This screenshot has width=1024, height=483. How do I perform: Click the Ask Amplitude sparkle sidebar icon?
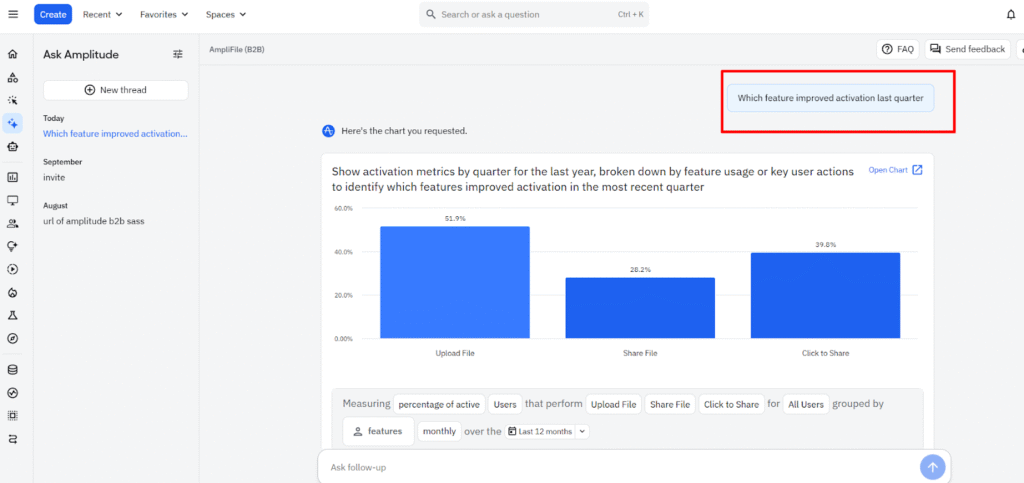point(13,124)
